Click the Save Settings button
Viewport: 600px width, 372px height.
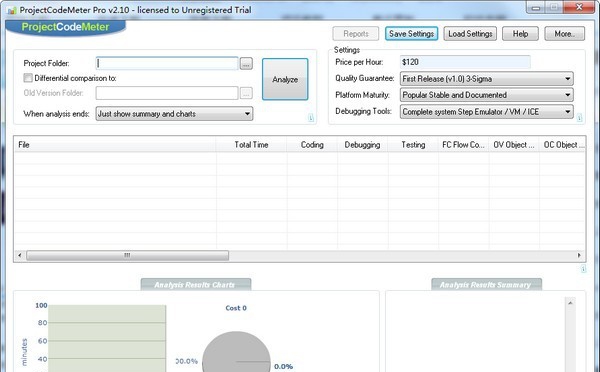pos(411,34)
